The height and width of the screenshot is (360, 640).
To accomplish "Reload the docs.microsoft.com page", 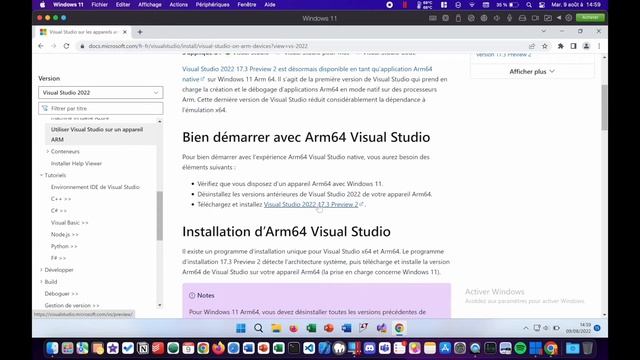I will tap(66, 46).
